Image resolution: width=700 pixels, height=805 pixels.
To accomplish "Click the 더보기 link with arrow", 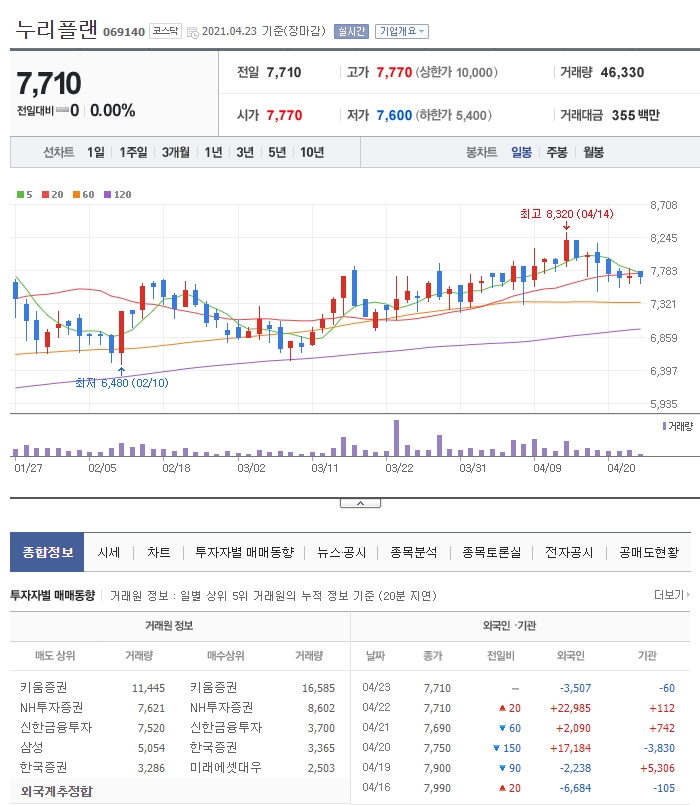I will (672, 595).
